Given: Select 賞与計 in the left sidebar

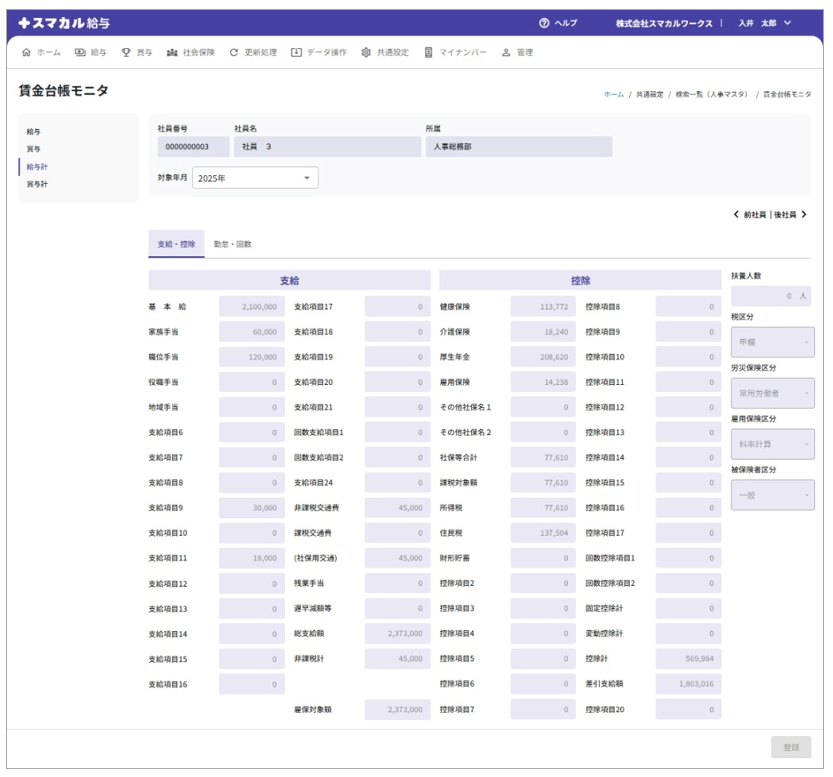Looking at the screenshot, I should (37, 184).
